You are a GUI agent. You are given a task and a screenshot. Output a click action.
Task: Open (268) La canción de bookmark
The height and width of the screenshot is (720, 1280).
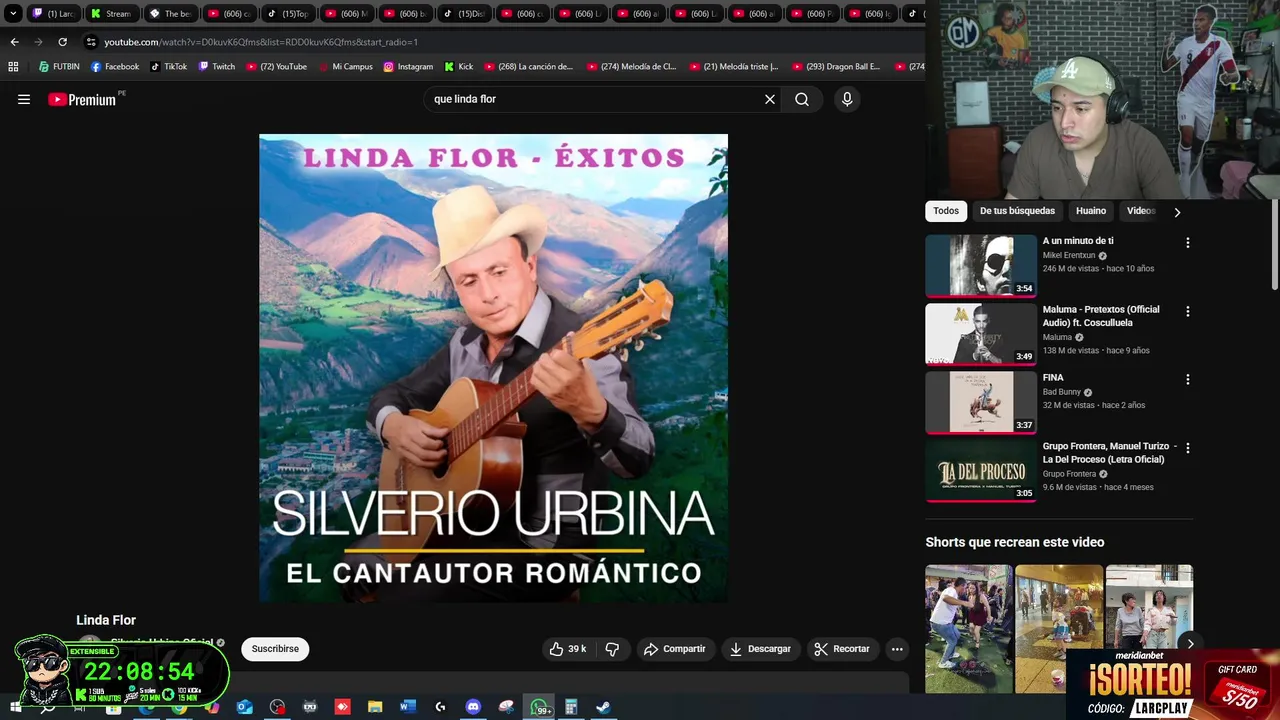tap(529, 67)
